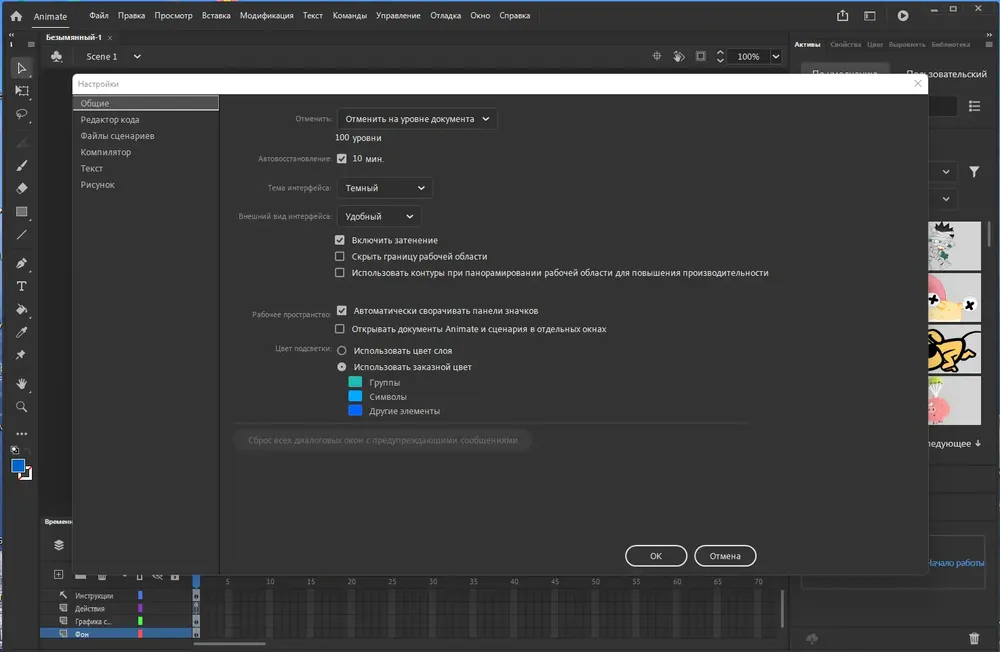Screen dimensions: 1000x652
Task: Pick the Символы highlight color swatch
Action: pos(355,396)
